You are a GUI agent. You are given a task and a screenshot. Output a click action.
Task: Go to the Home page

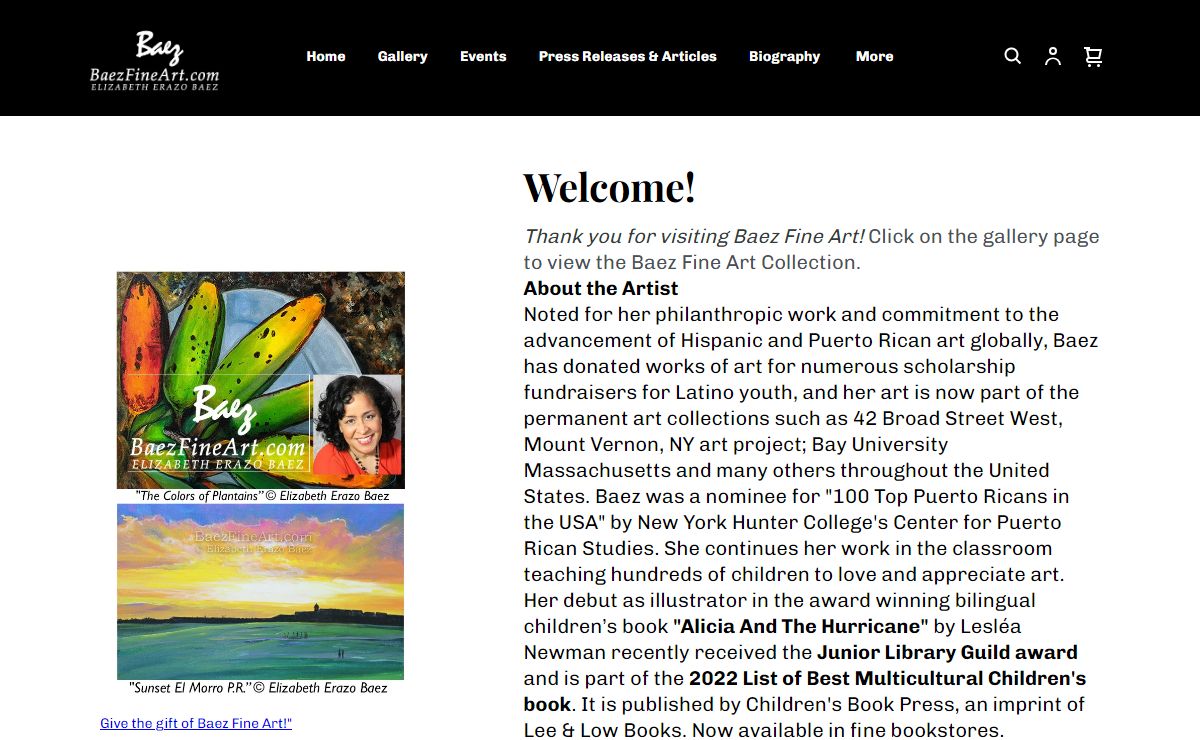[x=326, y=56]
